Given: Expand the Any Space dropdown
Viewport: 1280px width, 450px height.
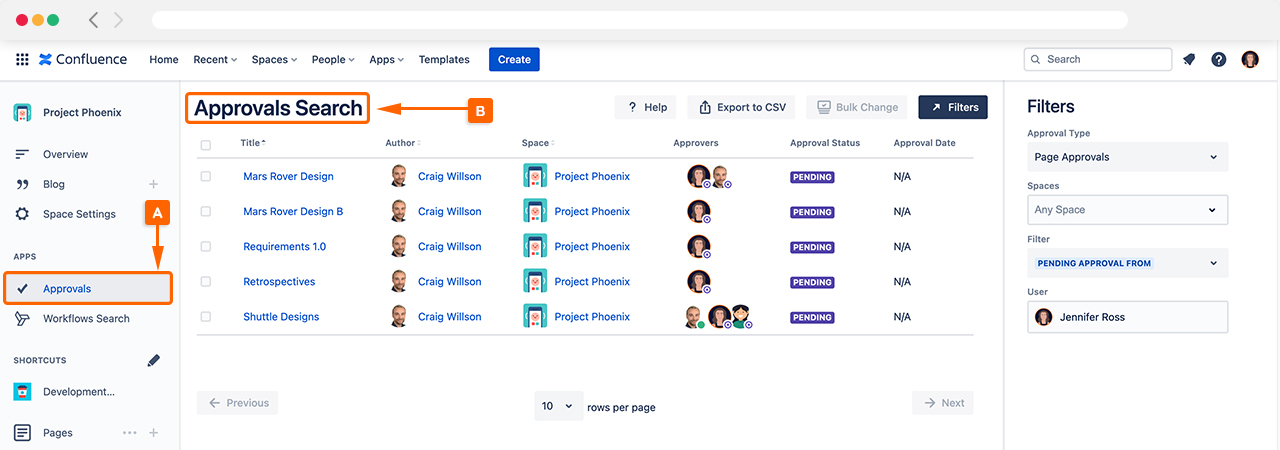Looking at the screenshot, I should 1127,210.
